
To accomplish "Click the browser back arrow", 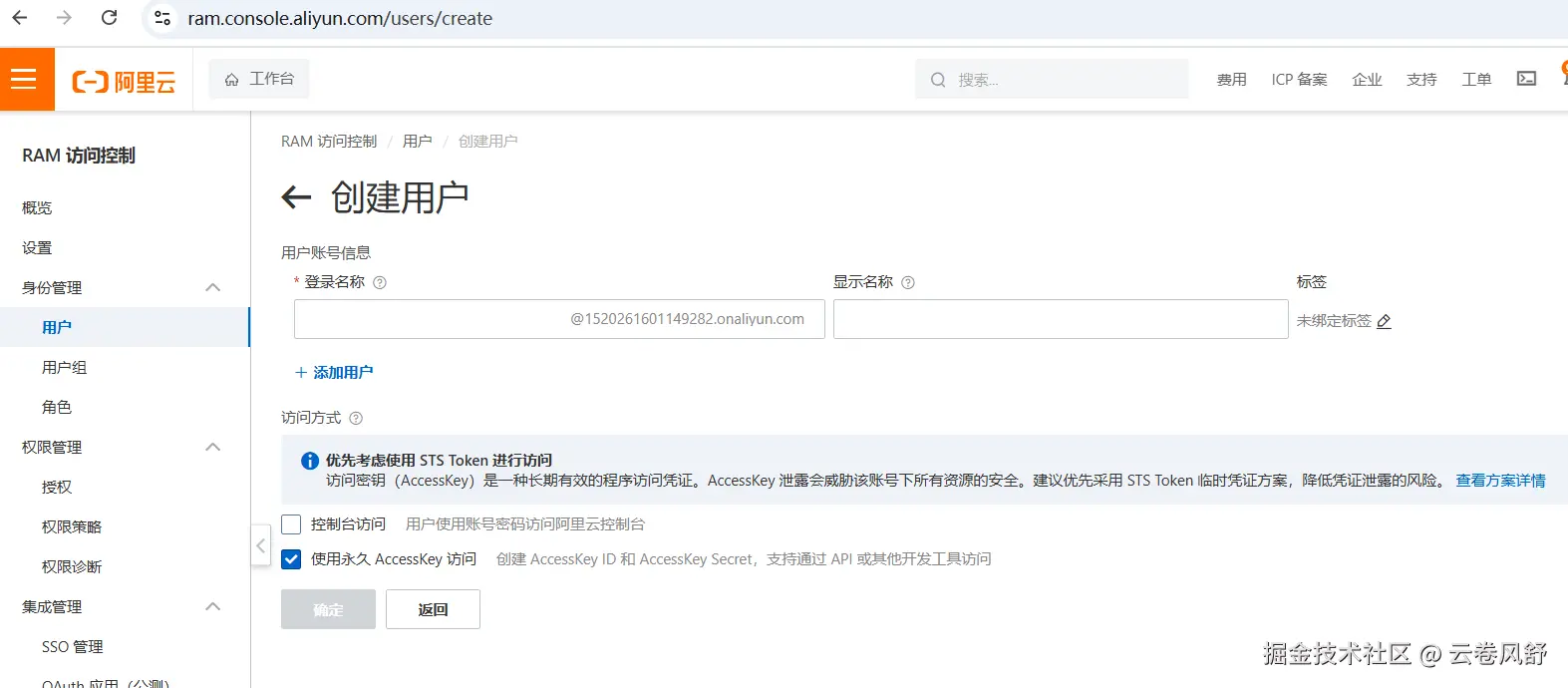I will 20,18.
